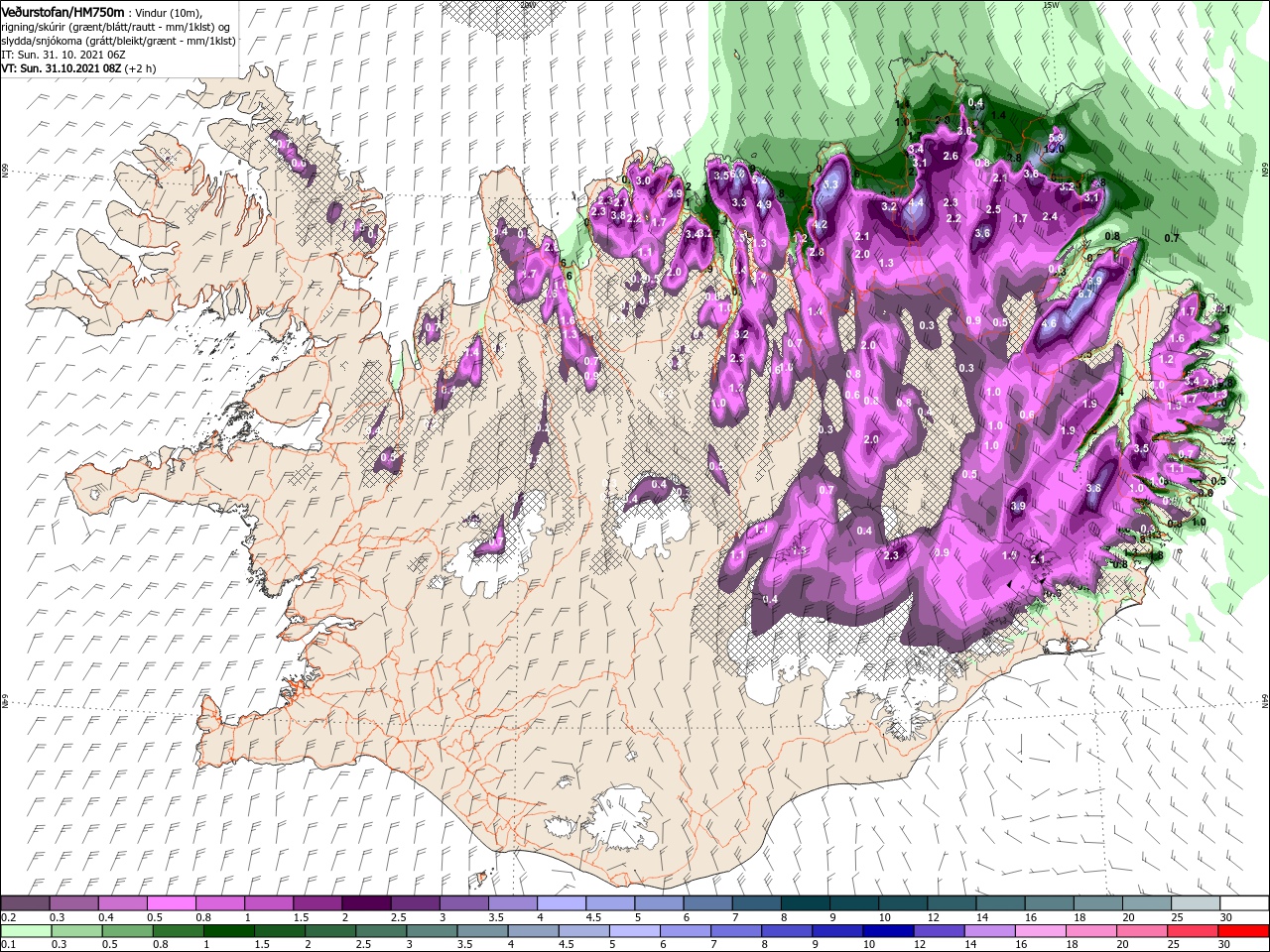Screen dimensions: 1270x952
Task: Pick the dark purple snow swatch at 2
Action: 366,903
